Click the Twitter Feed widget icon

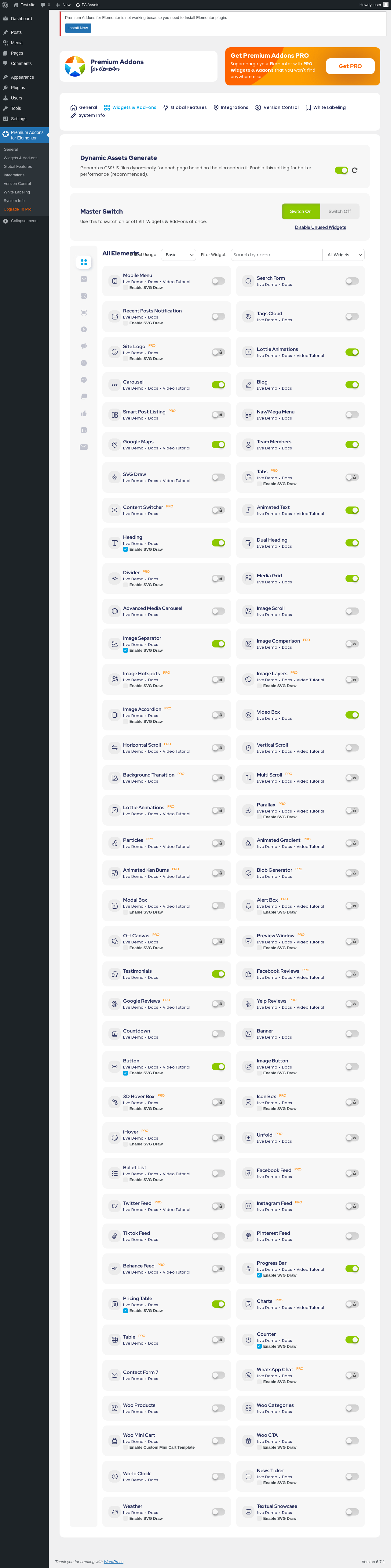[x=115, y=1206]
